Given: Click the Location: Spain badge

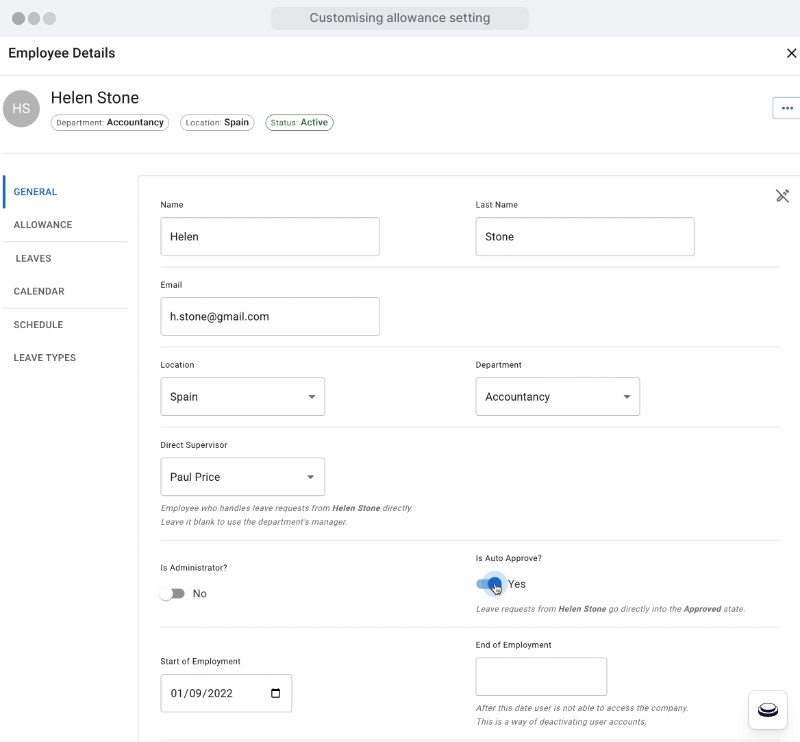Looking at the screenshot, I should 217,122.
